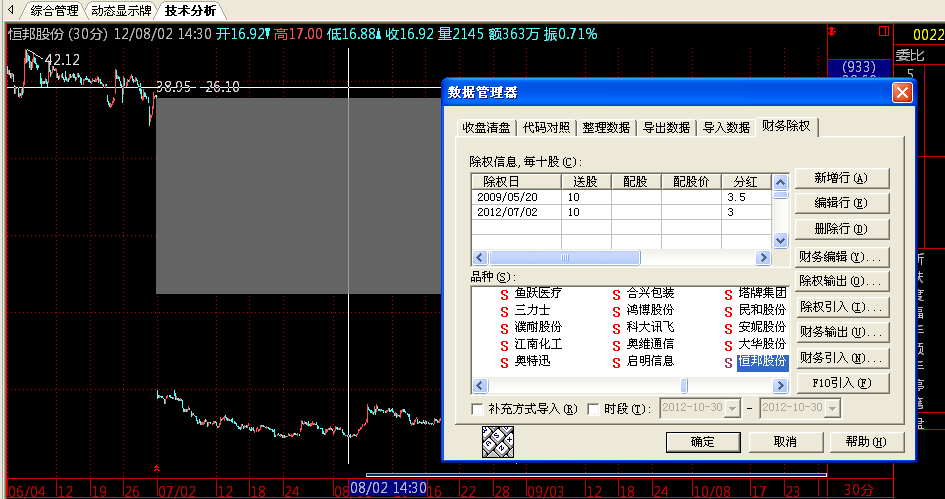Pick 合兴包装 in the list
The image size is (945, 499).
650,293
